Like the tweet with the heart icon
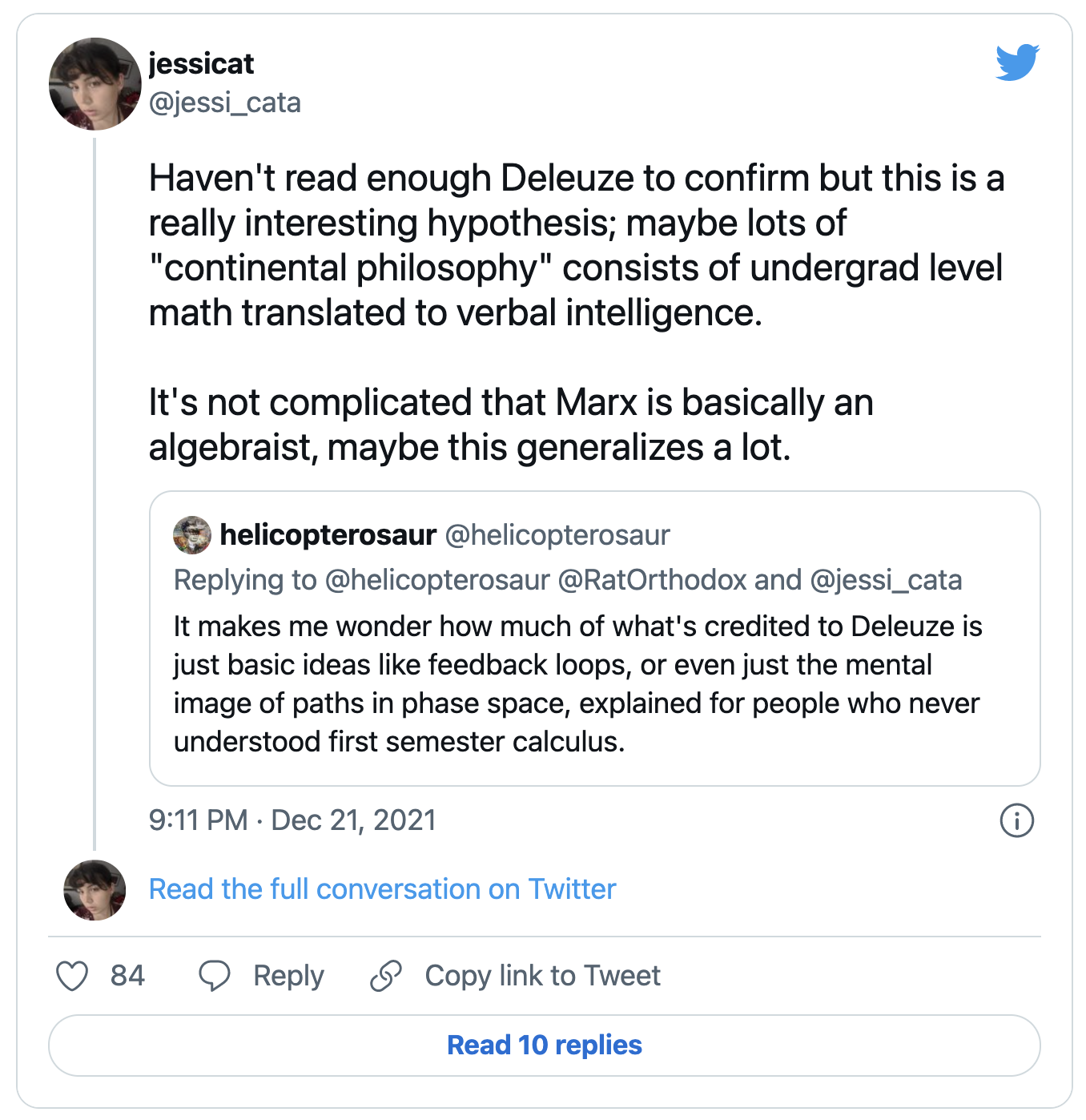This screenshot has height=1120, width=1086. pos(72,976)
